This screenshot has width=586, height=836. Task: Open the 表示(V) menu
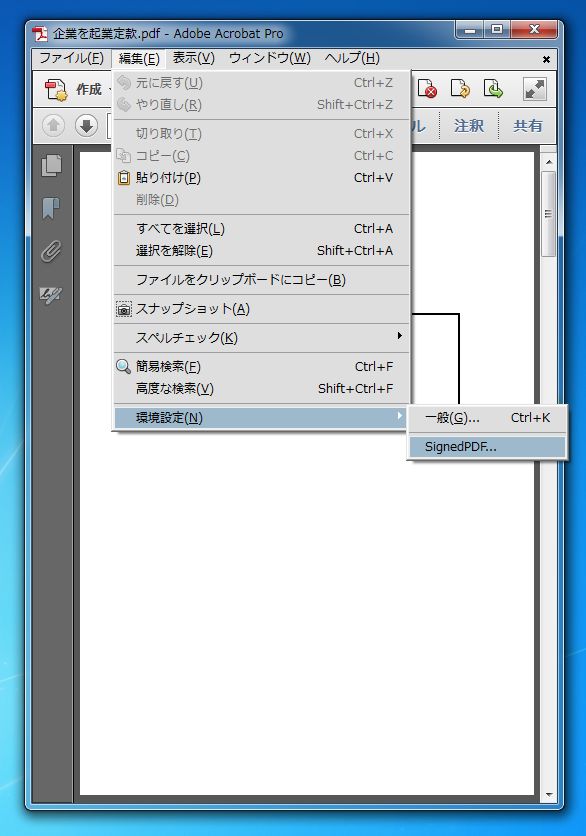pyautogui.click(x=194, y=58)
